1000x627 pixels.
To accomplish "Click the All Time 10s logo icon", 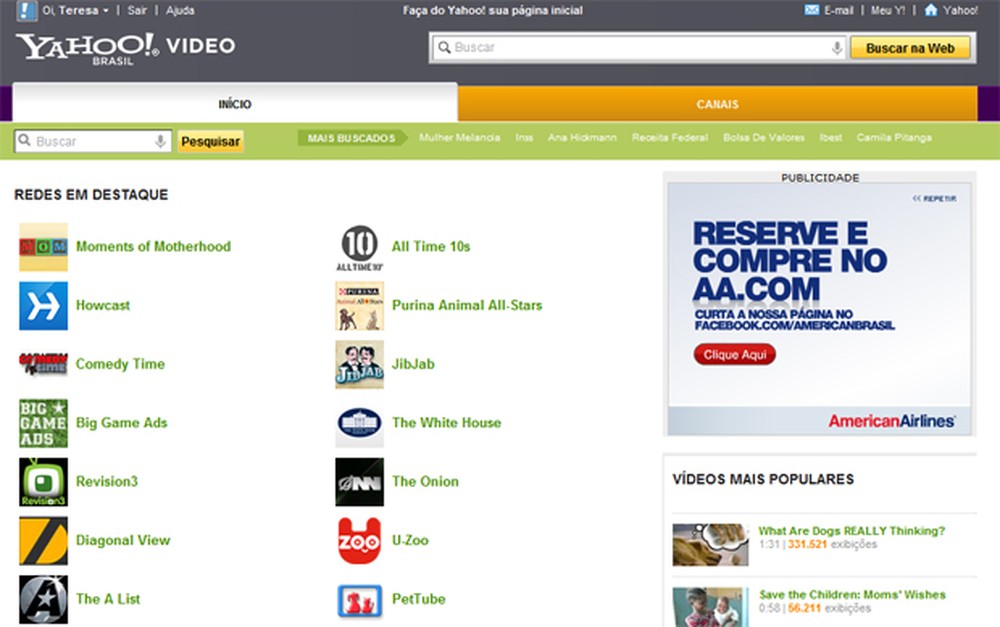I will [359, 247].
